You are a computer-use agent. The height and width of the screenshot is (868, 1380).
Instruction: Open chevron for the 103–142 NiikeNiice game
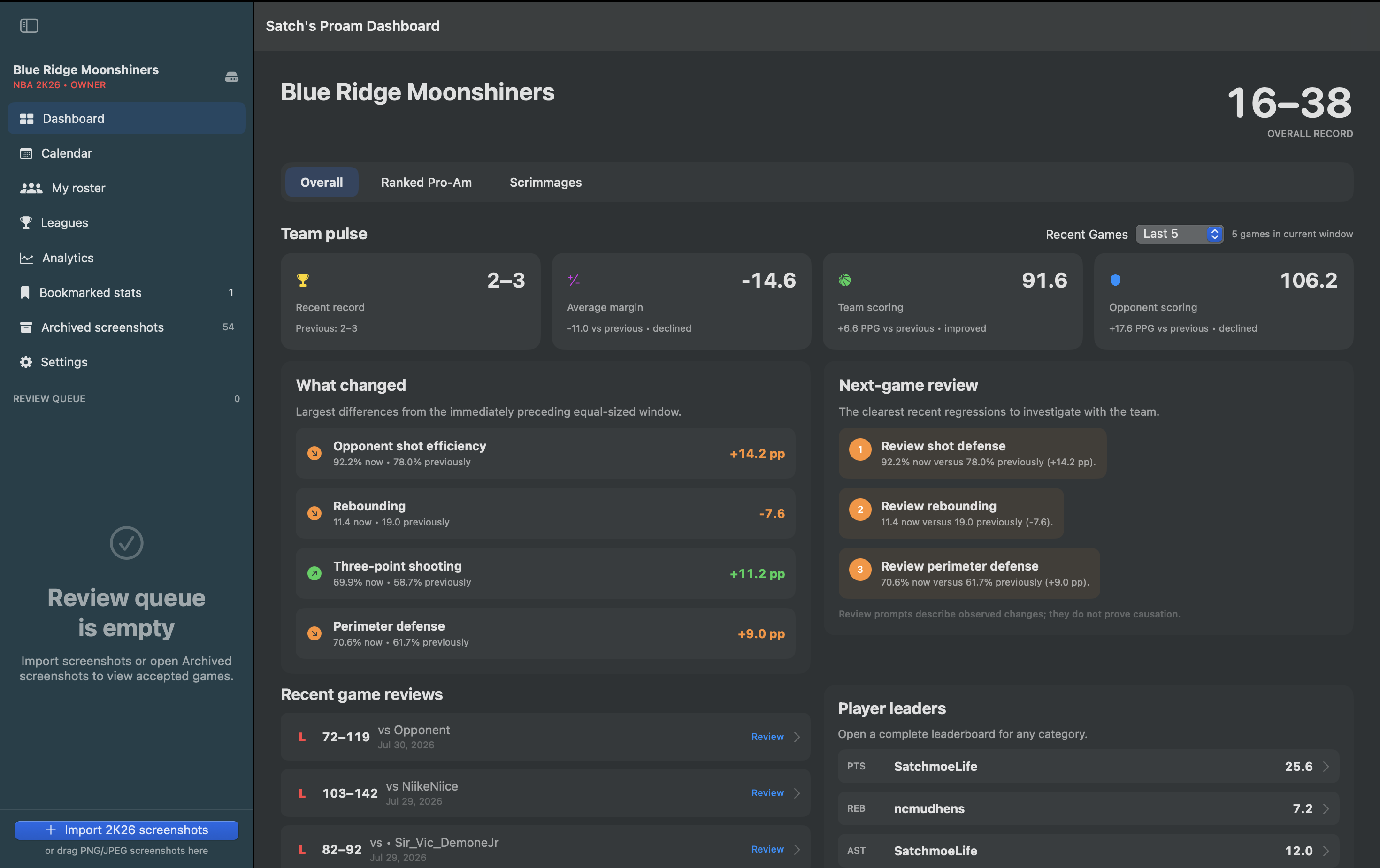click(797, 793)
